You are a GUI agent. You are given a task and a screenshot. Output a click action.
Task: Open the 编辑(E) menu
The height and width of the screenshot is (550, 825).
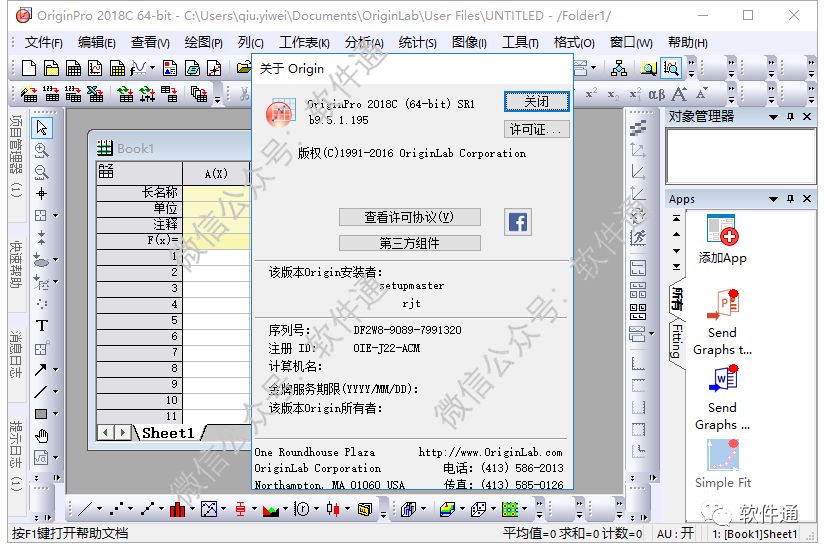(x=96, y=42)
